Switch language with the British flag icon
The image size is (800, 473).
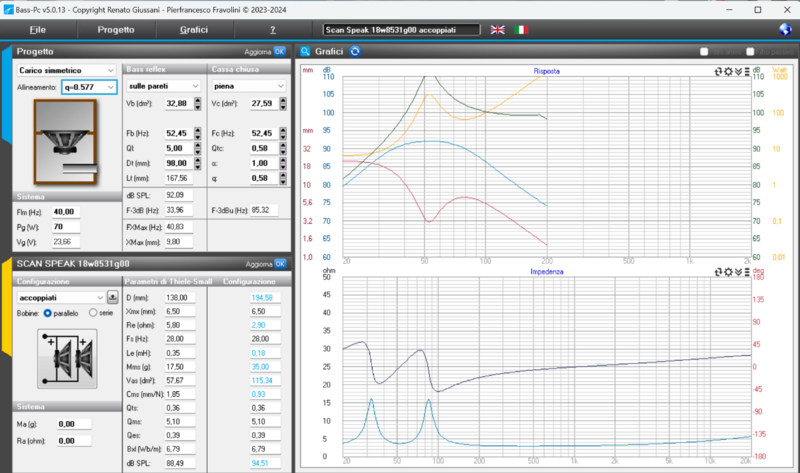pos(497,30)
